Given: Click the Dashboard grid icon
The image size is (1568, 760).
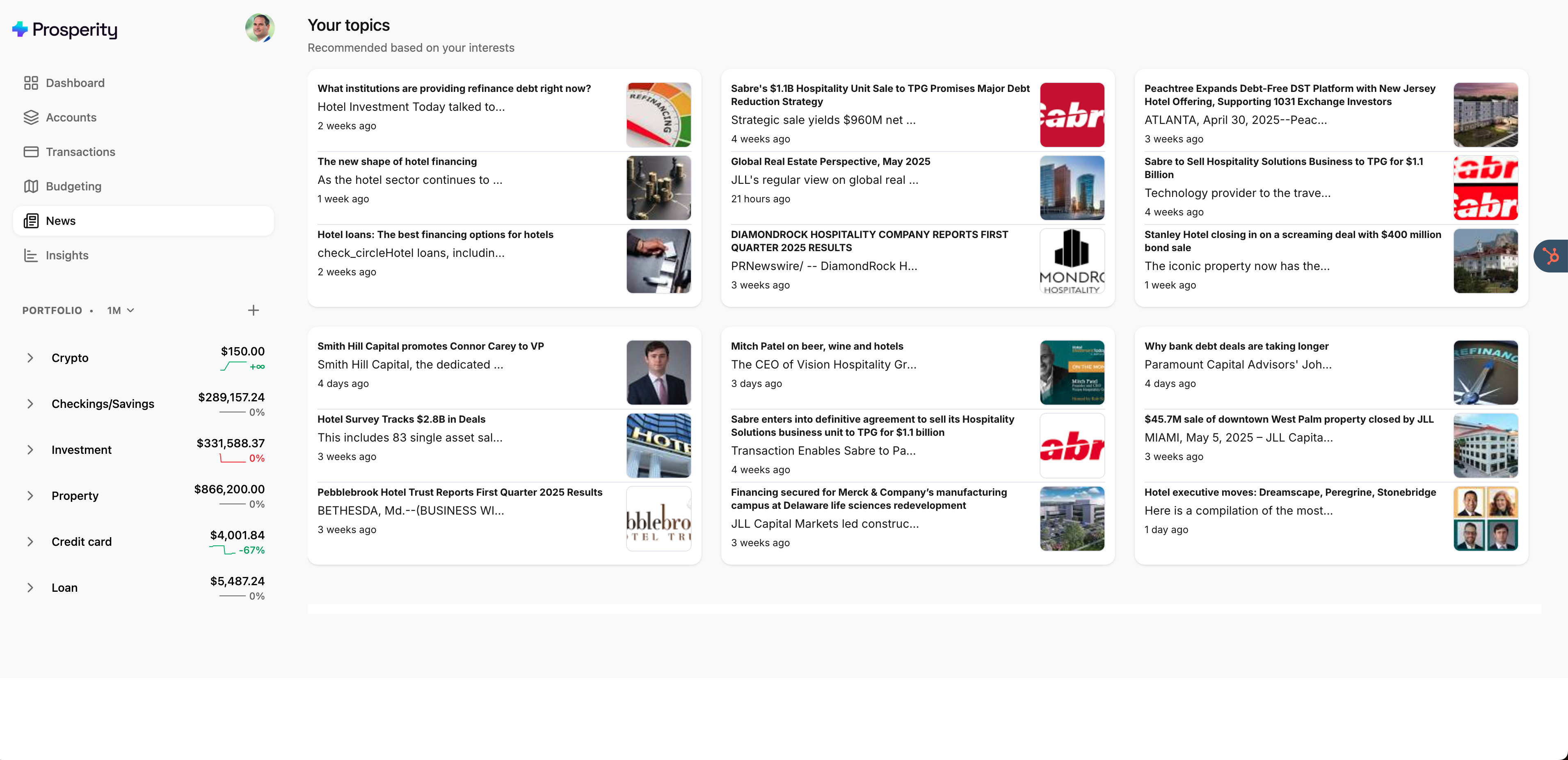Looking at the screenshot, I should coord(31,83).
